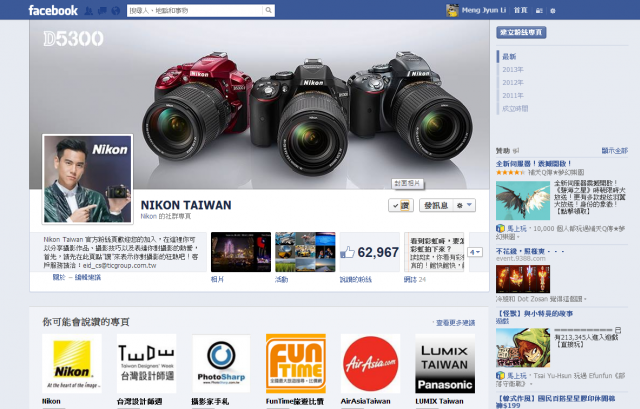Image resolution: width=640 pixels, height=409 pixels.
Task: Select 最新 in the timeline navigator
Action: coord(509,56)
